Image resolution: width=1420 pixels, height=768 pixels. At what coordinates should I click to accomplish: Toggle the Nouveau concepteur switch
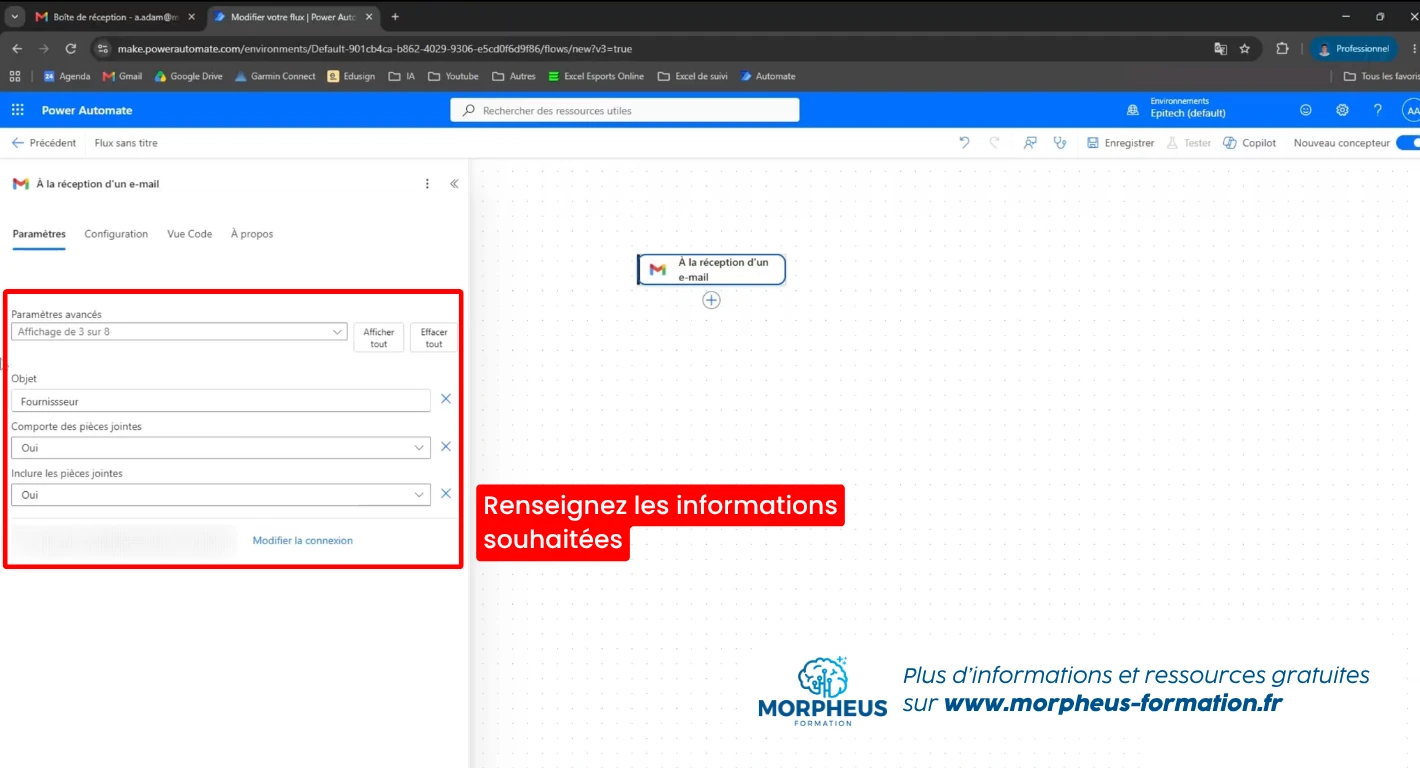click(x=1407, y=143)
